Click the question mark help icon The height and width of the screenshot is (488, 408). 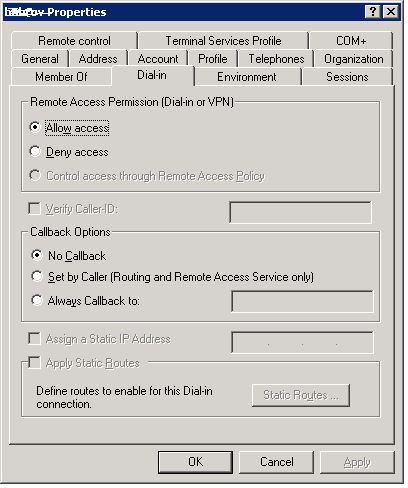[373, 12]
